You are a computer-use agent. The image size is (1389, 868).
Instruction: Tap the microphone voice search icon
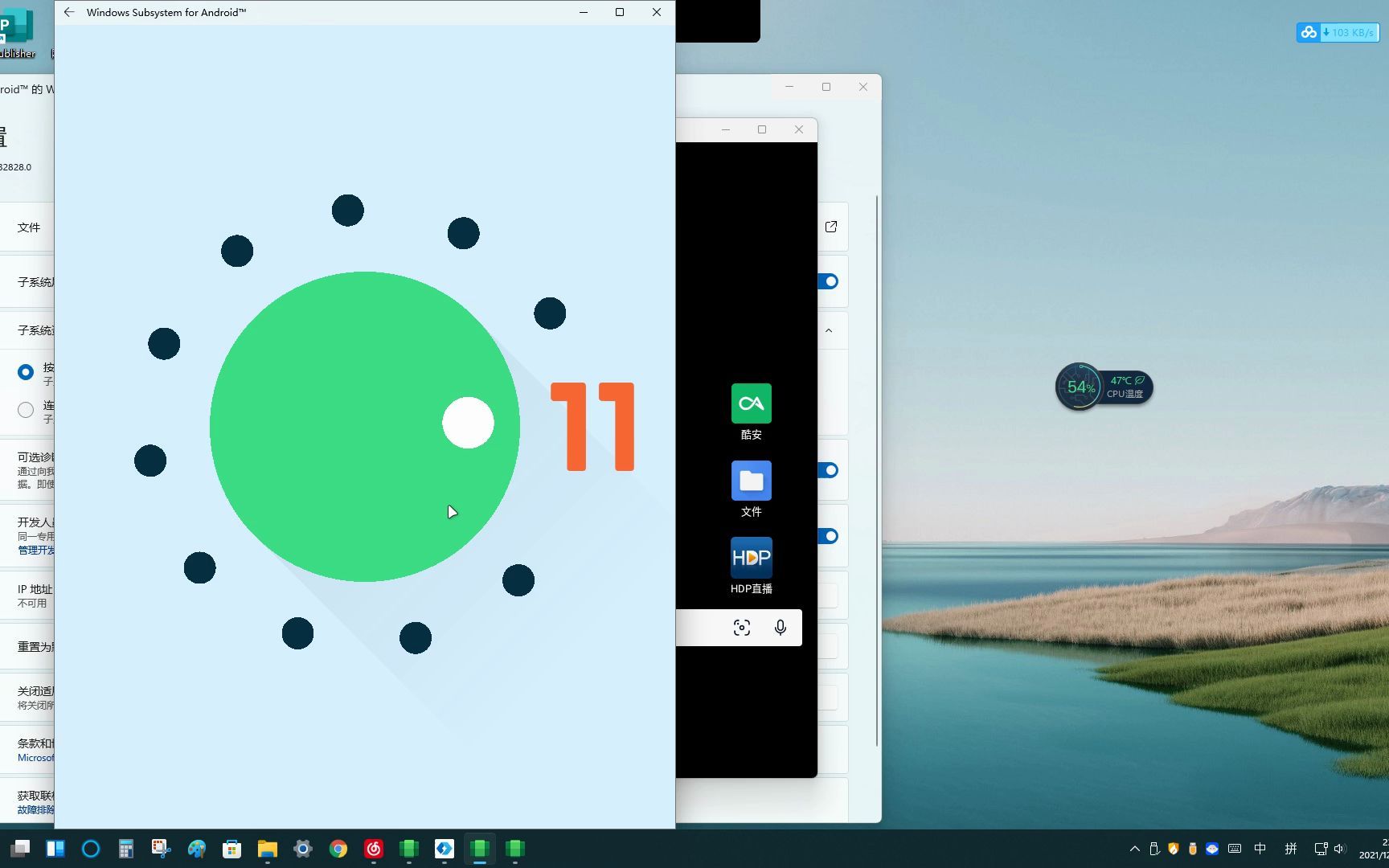pos(780,628)
